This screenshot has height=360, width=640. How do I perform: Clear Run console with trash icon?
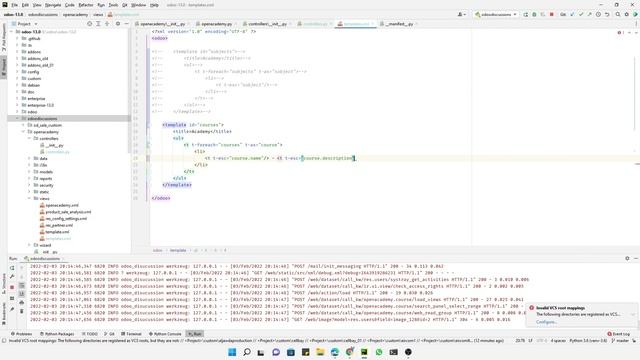coord(22,311)
